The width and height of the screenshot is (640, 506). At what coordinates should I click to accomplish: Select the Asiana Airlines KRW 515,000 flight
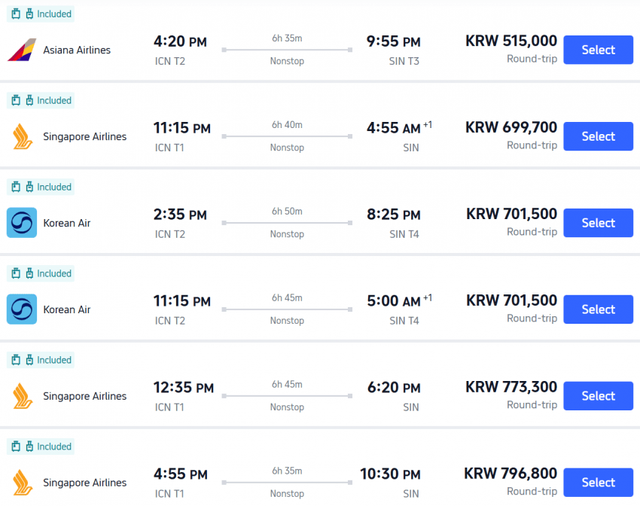(598, 50)
